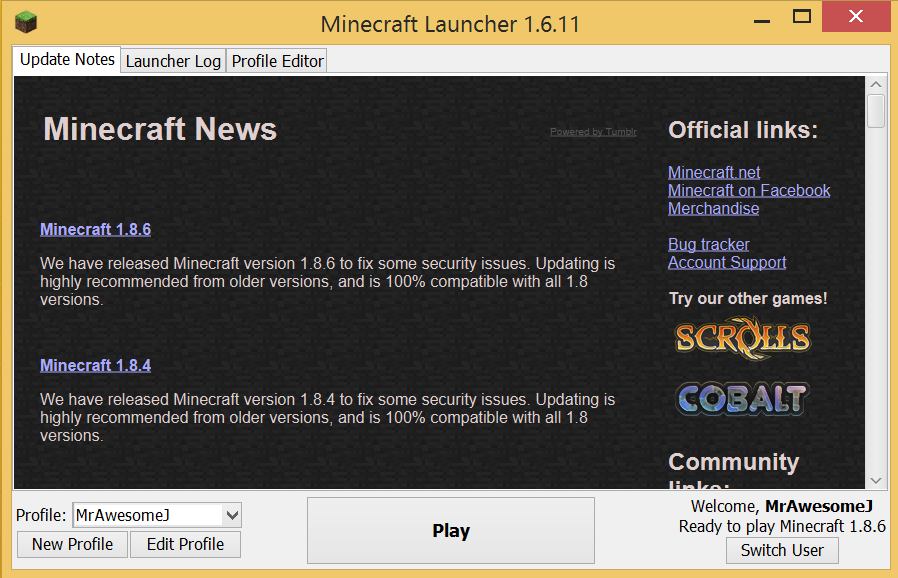Click the news pane scroll down arrow

[x=876, y=480]
